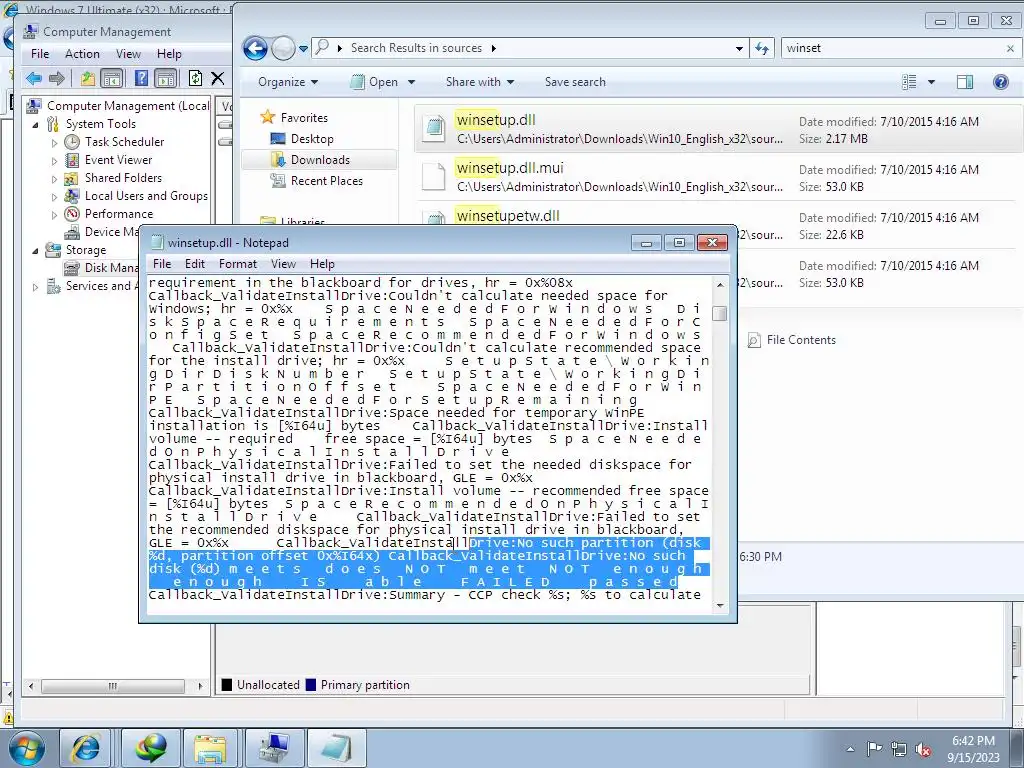Click the Action Center flag tray icon
1024x768 pixels.
coord(874,749)
